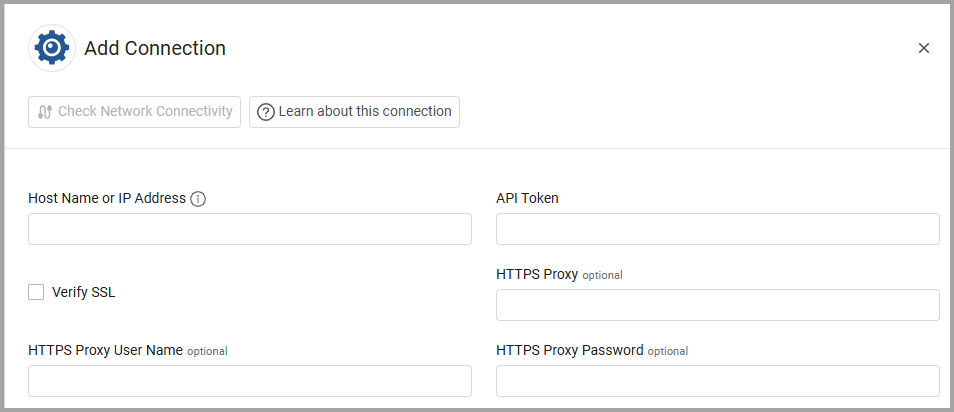Focus the HTTPS Proxy User Name field

coord(249,381)
